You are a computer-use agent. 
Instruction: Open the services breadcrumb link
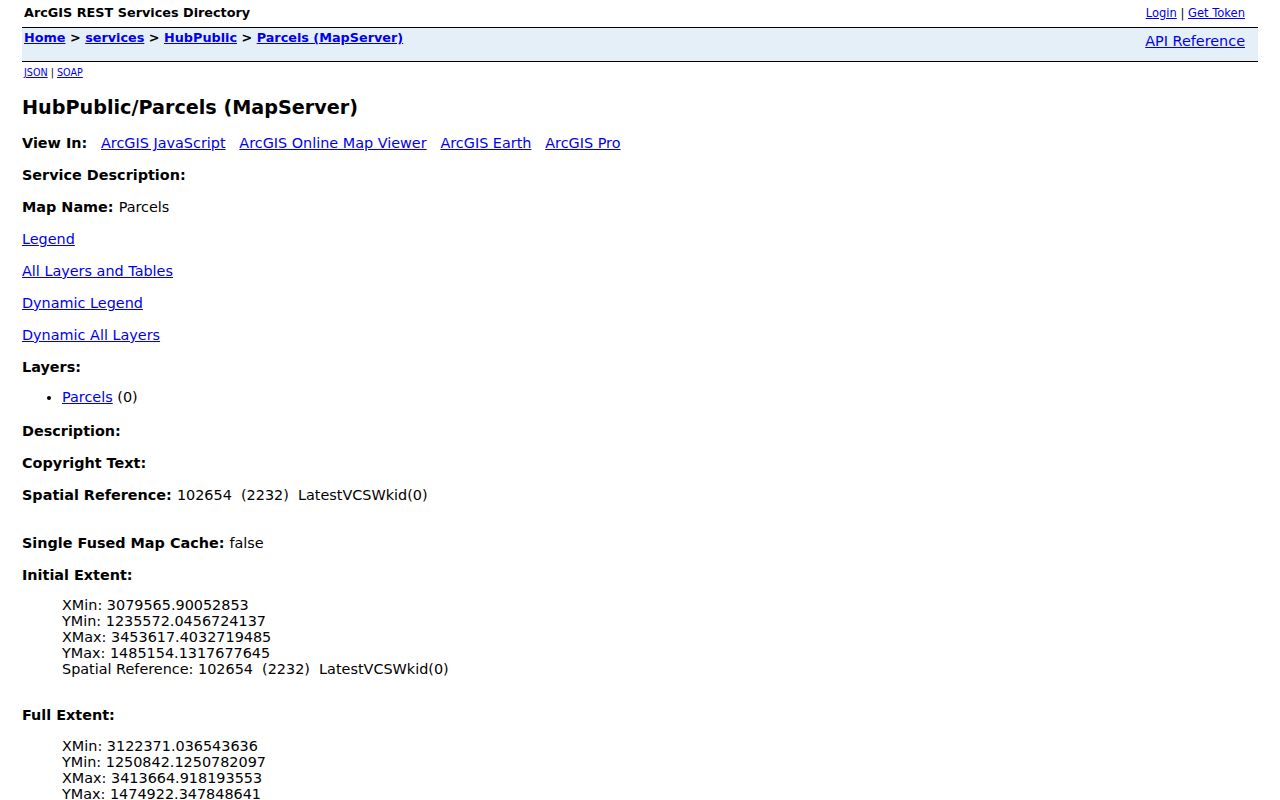pos(115,38)
